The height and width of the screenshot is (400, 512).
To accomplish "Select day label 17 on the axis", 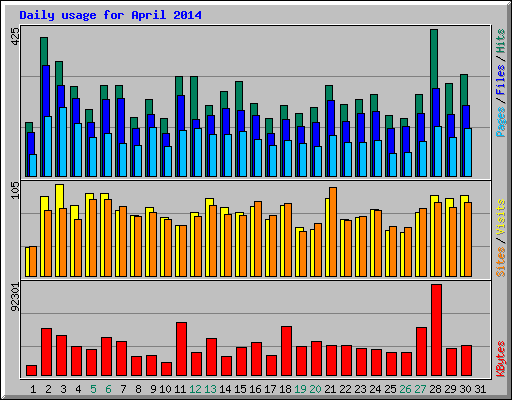I will coord(270,389).
